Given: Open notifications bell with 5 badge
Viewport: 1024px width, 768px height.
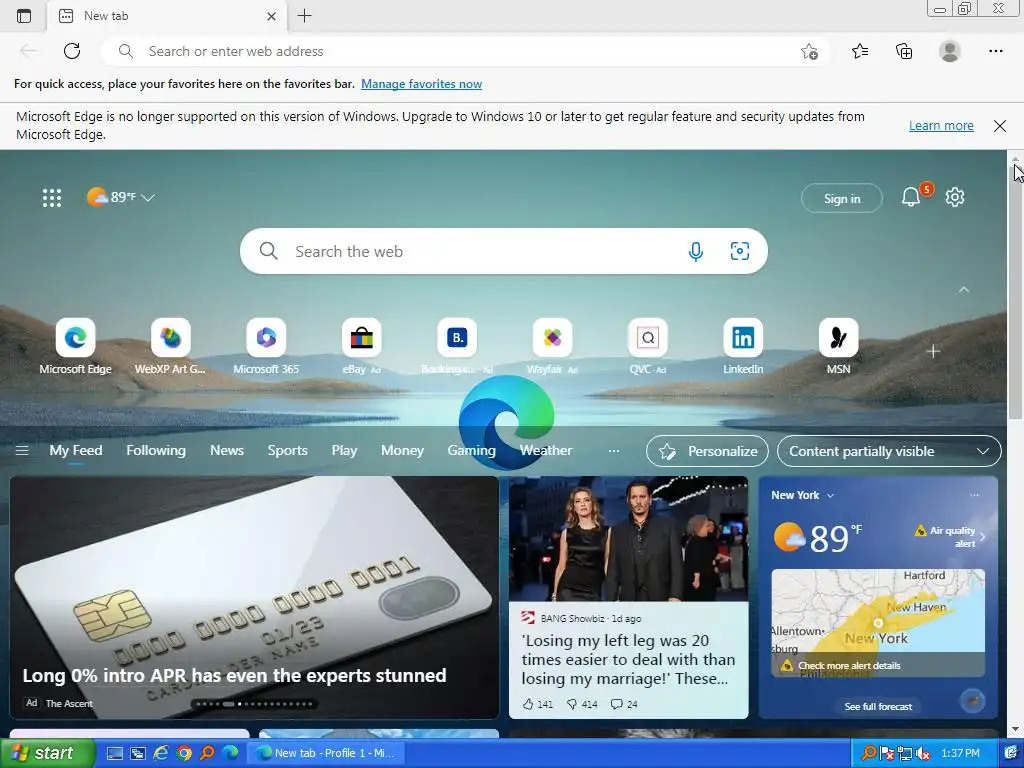Looking at the screenshot, I should point(912,197).
